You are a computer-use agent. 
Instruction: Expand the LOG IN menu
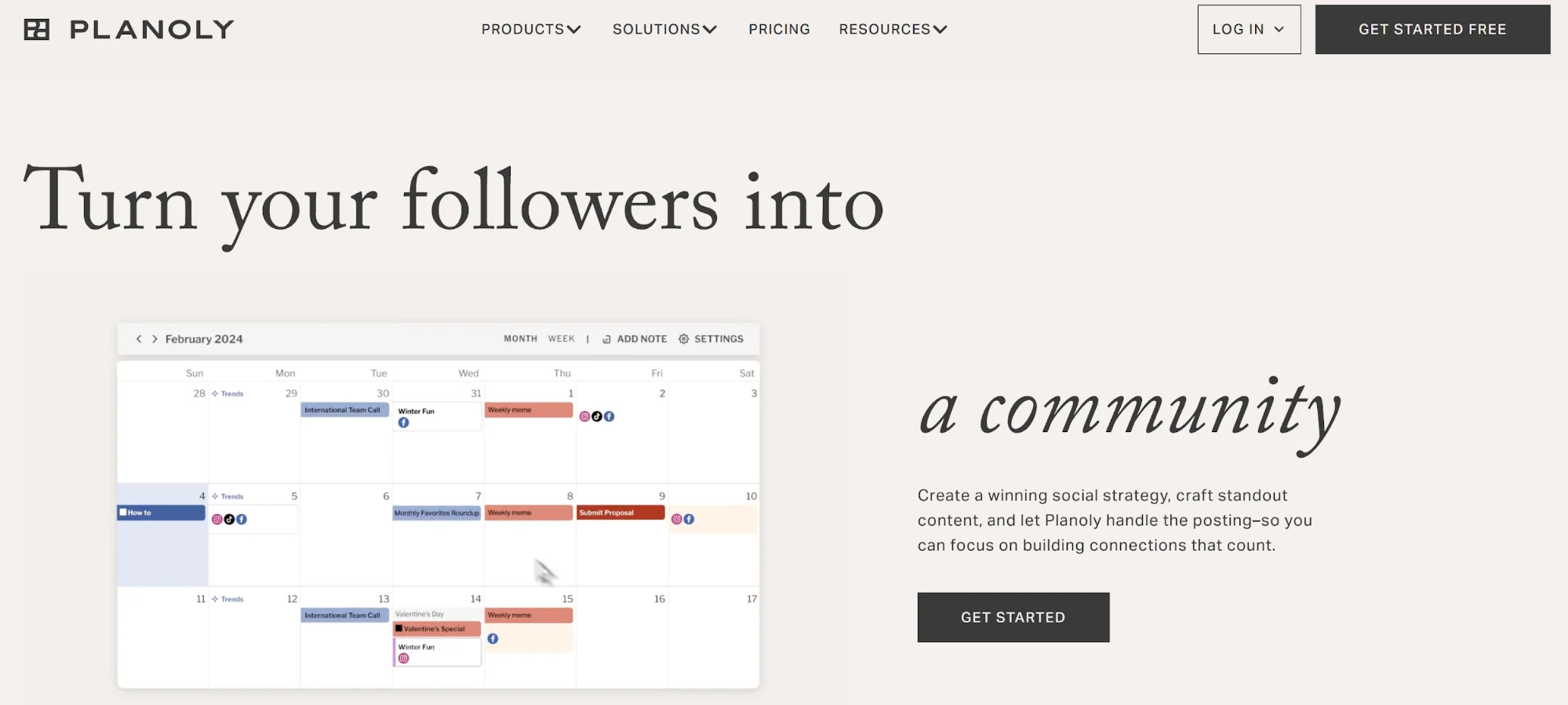coord(1248,29)
